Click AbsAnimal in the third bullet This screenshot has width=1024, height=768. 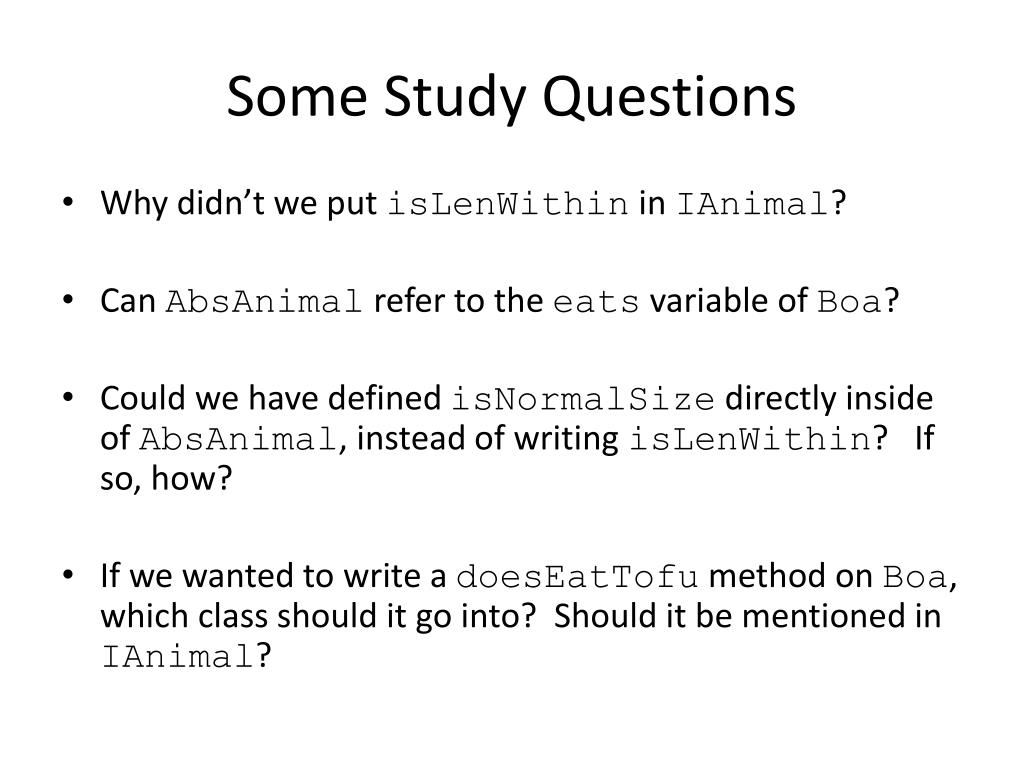[238, 439]
